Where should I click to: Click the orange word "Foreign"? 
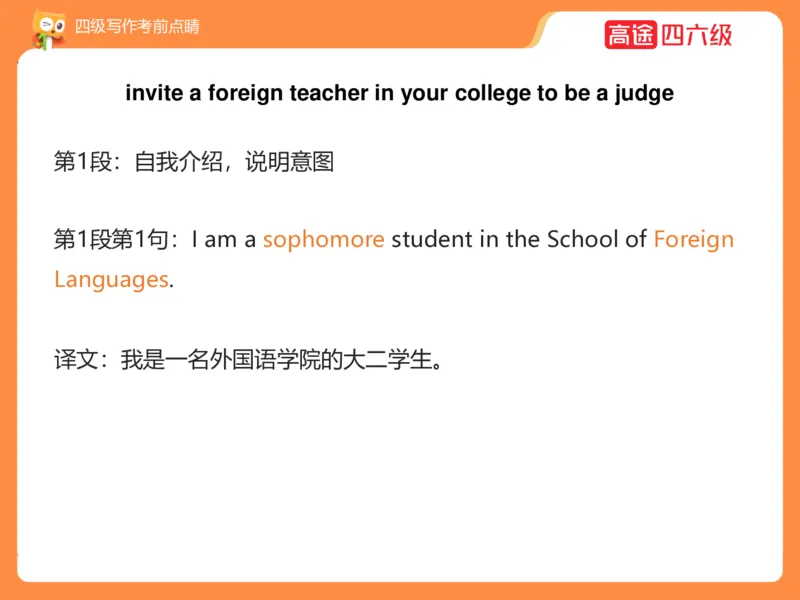click(693, 240)
